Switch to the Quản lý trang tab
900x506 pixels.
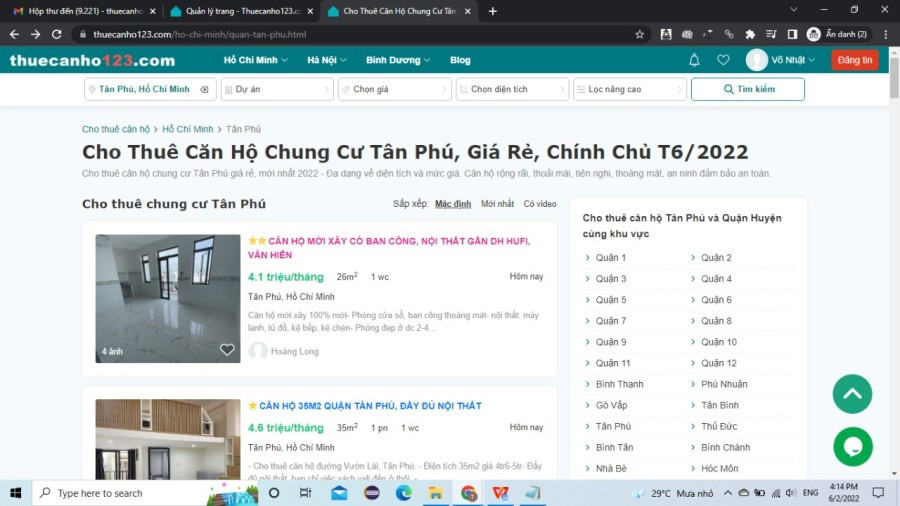coord(239,11)
